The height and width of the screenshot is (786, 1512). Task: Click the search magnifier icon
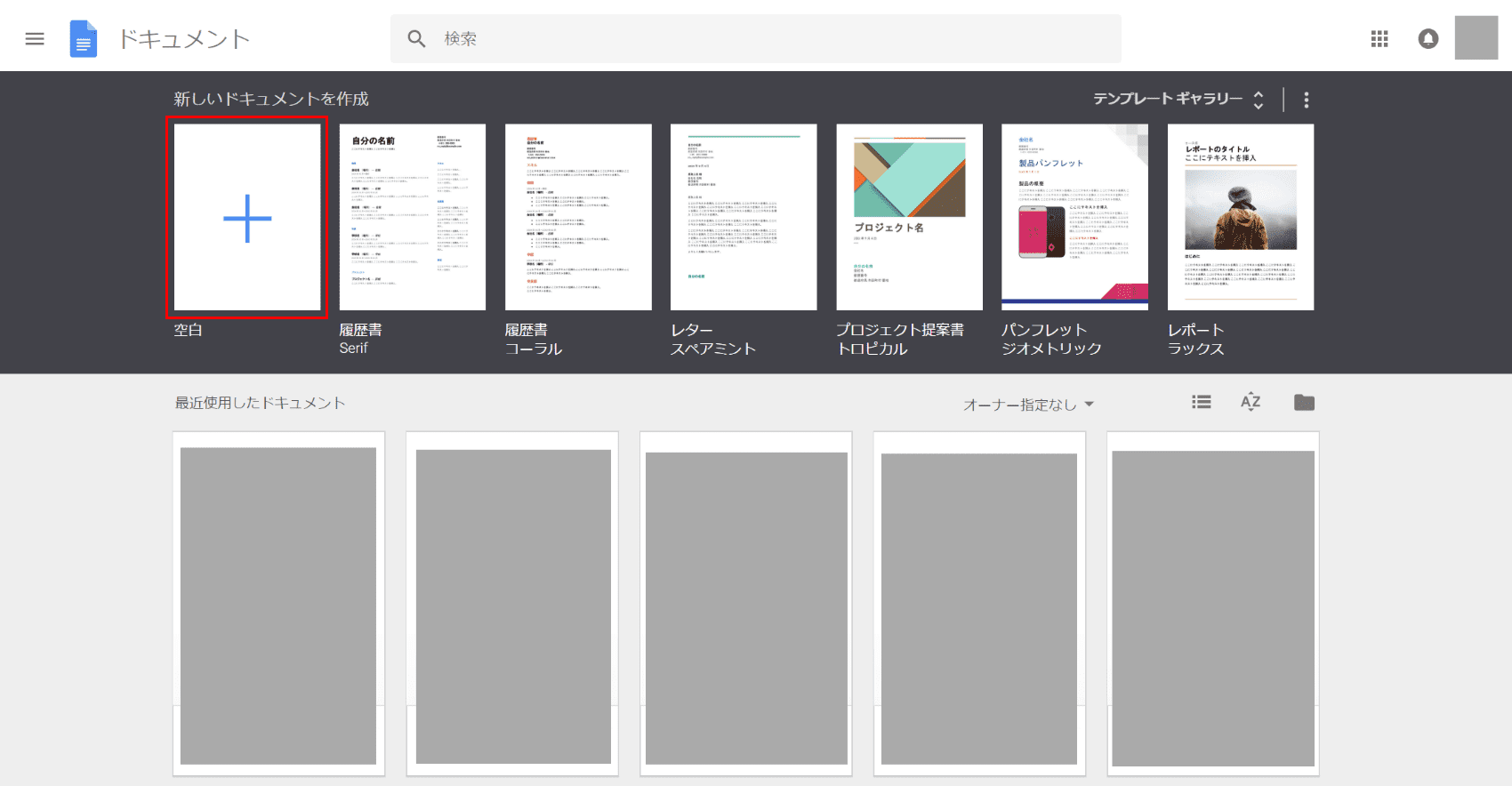(416, 38)
